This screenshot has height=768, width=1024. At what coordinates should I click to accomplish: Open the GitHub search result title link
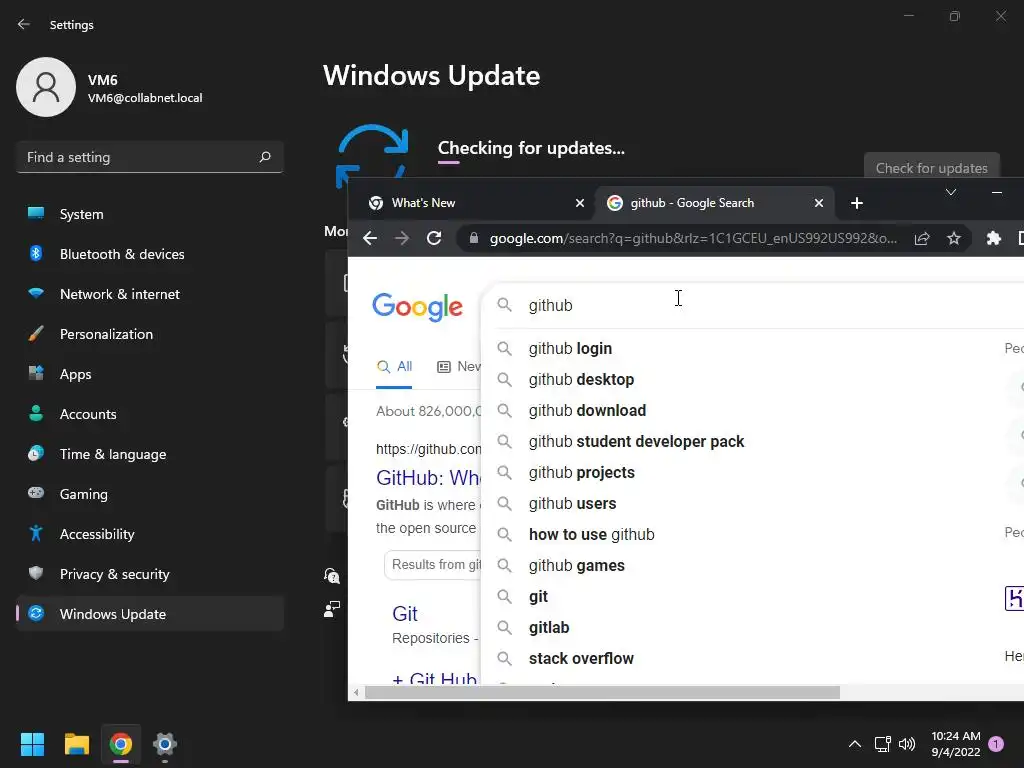click(428, 478)
